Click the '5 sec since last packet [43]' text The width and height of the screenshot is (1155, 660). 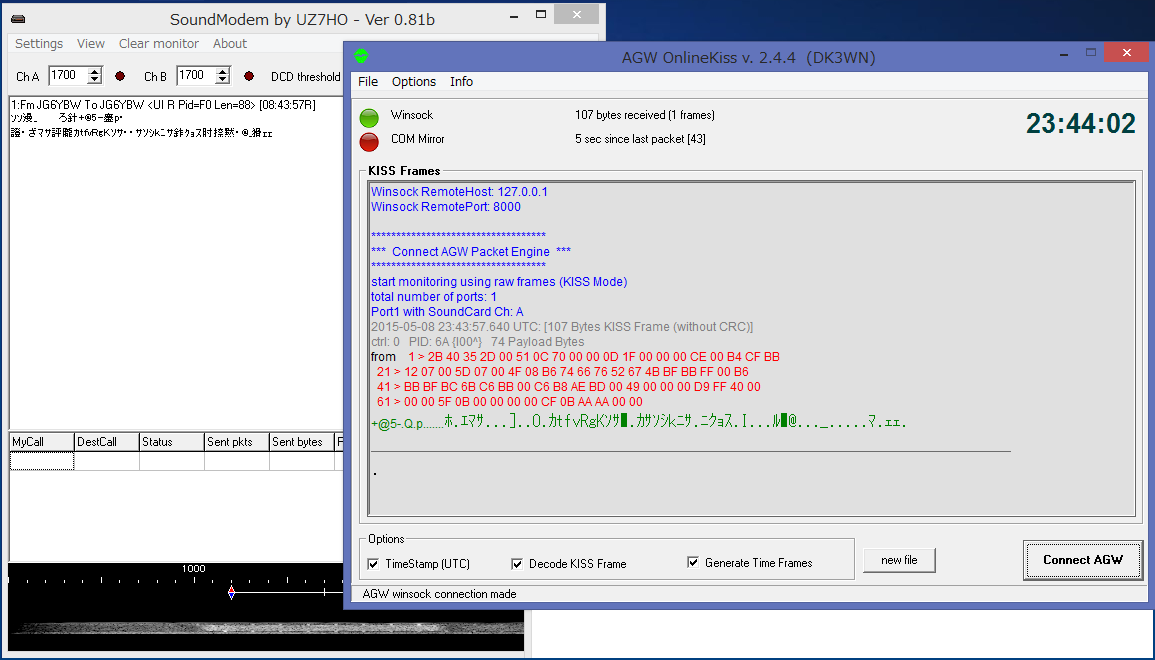(x=640, y=139)
